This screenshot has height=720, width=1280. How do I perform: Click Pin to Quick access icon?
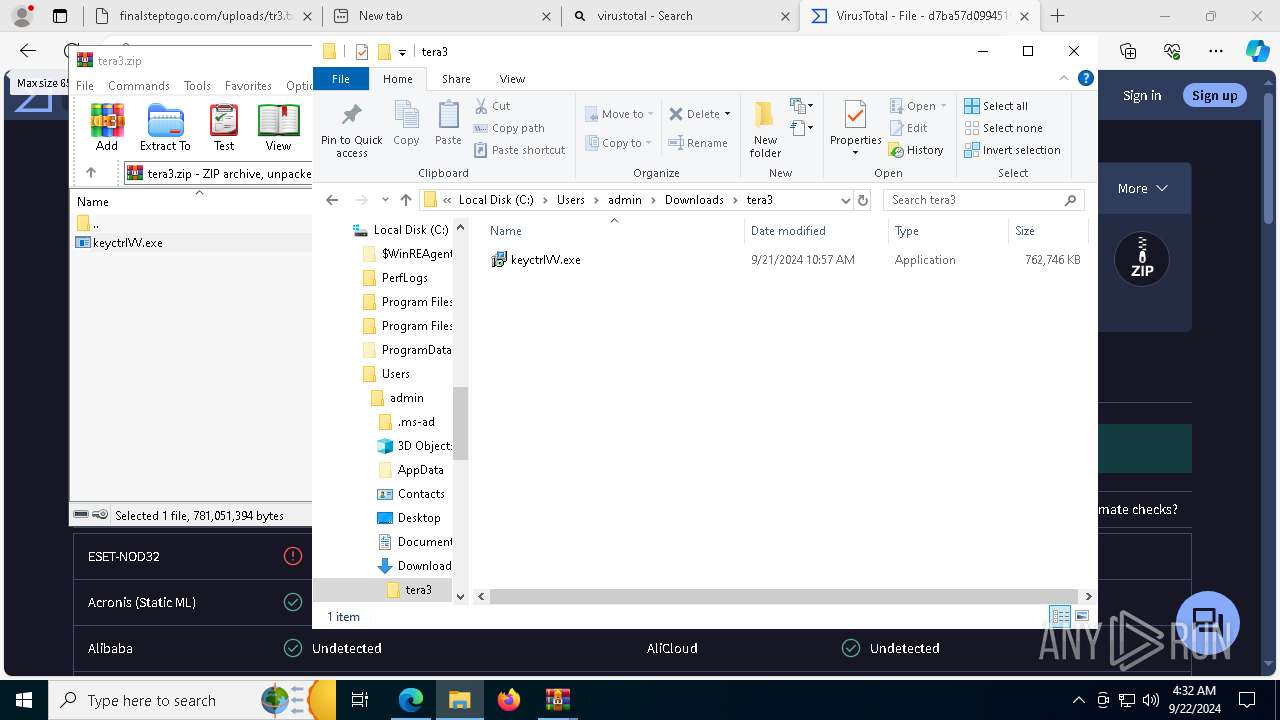click(351, 130)
